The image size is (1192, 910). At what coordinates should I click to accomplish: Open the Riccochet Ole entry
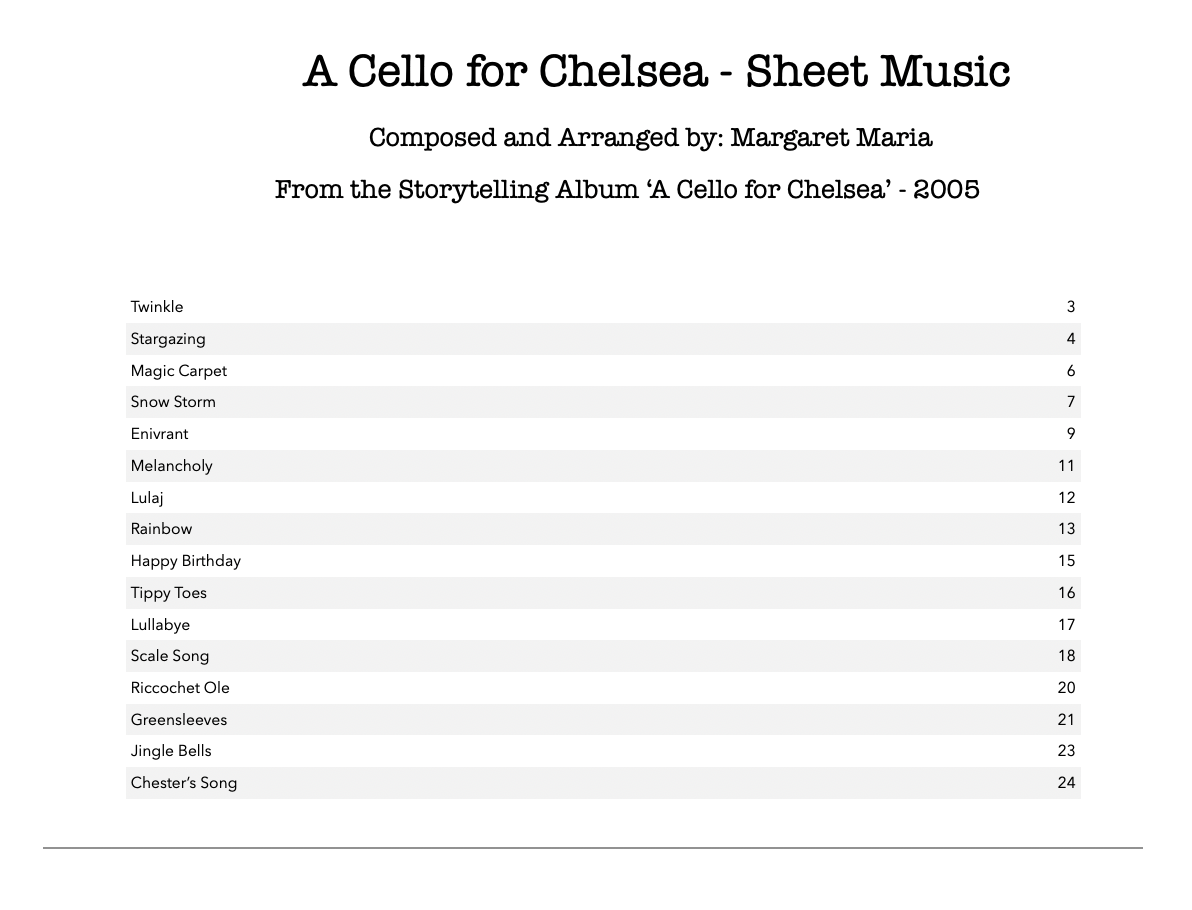point(180,688)
